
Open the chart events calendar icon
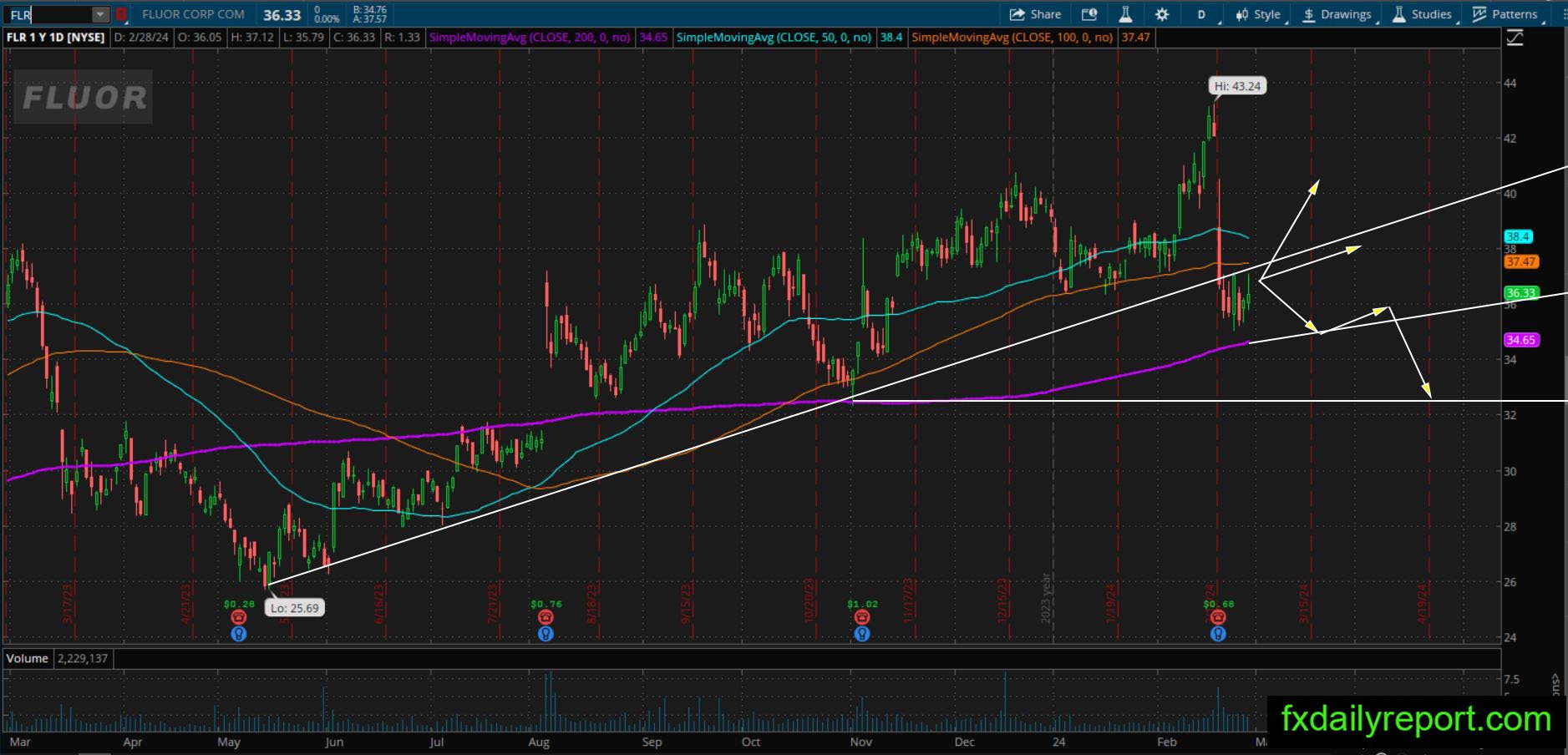pyautogui.click(x=1088, y=14)
